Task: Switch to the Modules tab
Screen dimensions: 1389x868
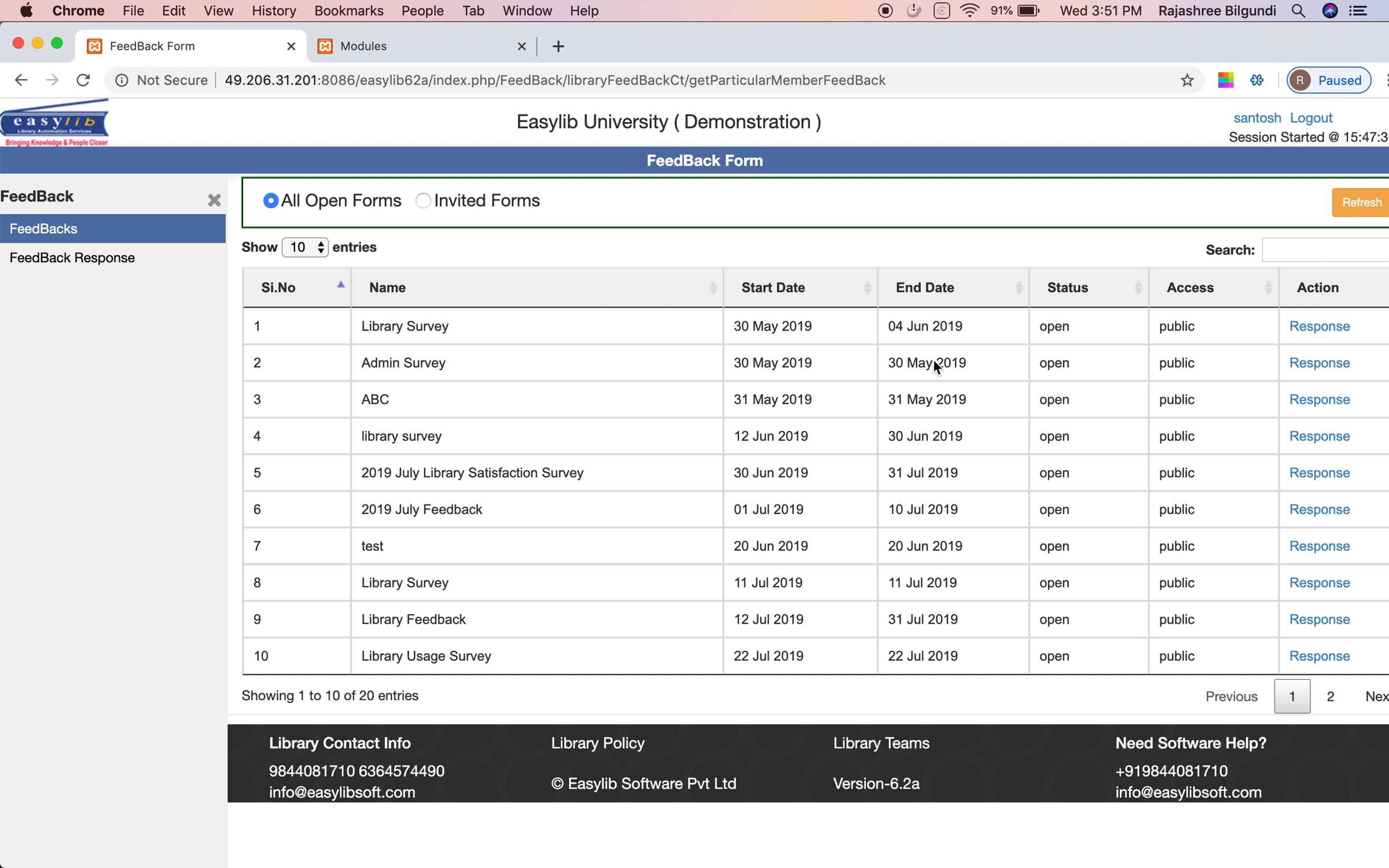Action: [421, 46]
